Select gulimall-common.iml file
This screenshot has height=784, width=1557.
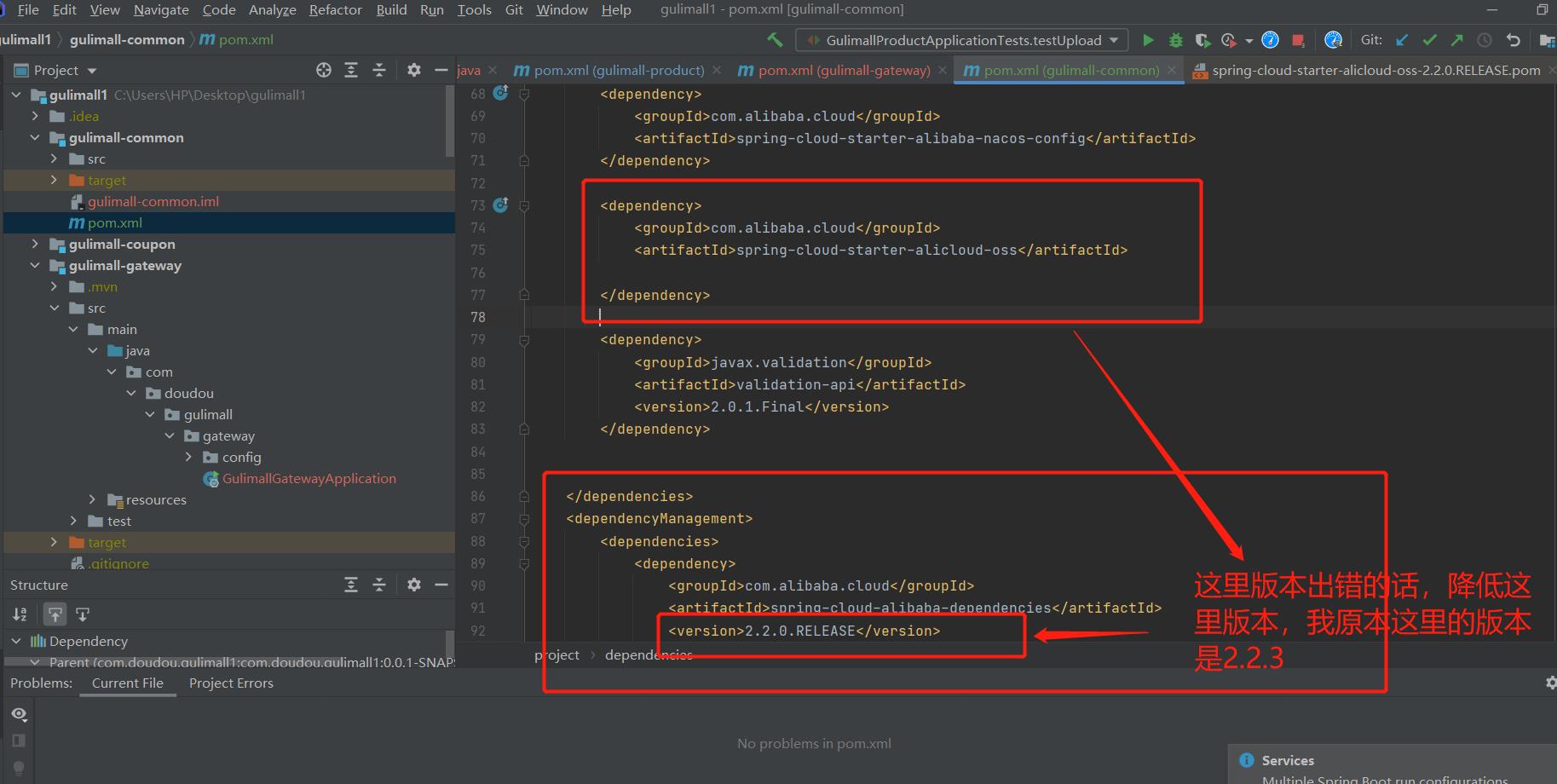click(153, 201)
